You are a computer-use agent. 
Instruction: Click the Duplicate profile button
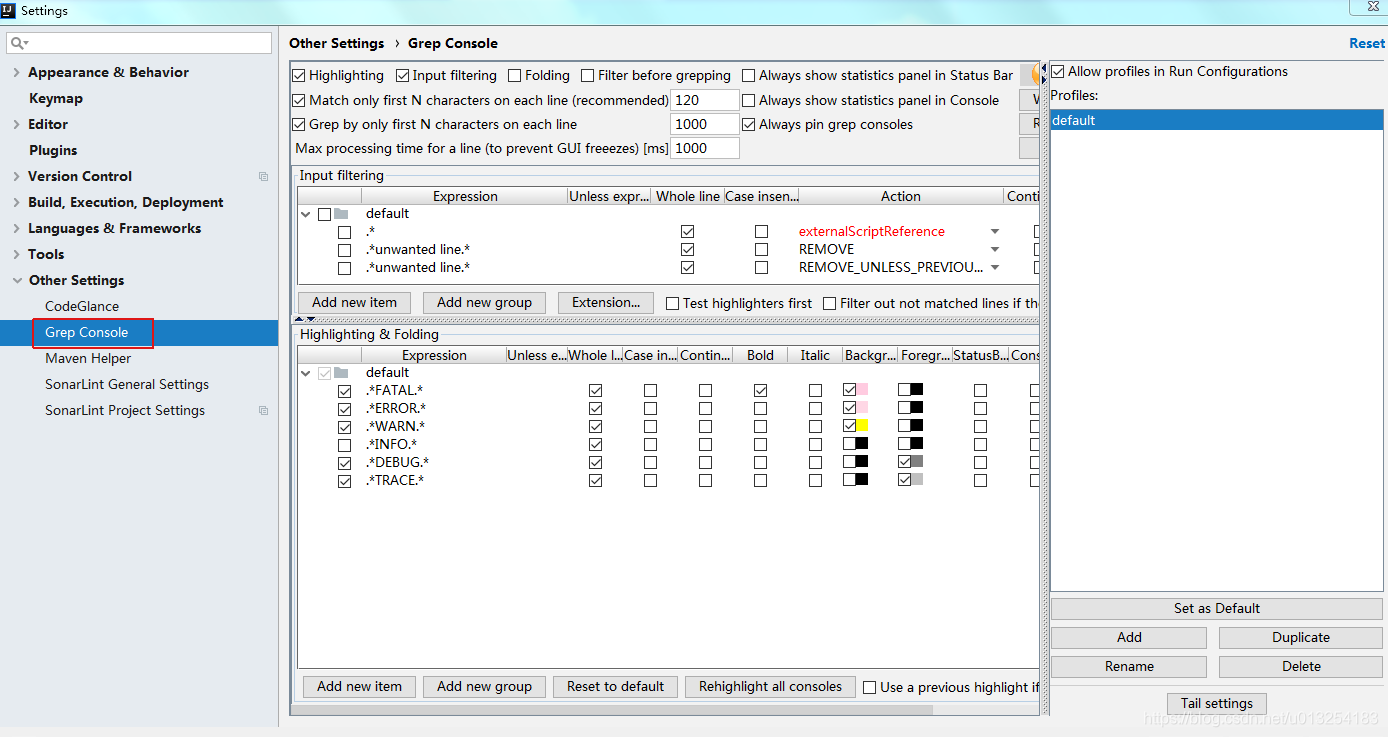(1301, 637)
